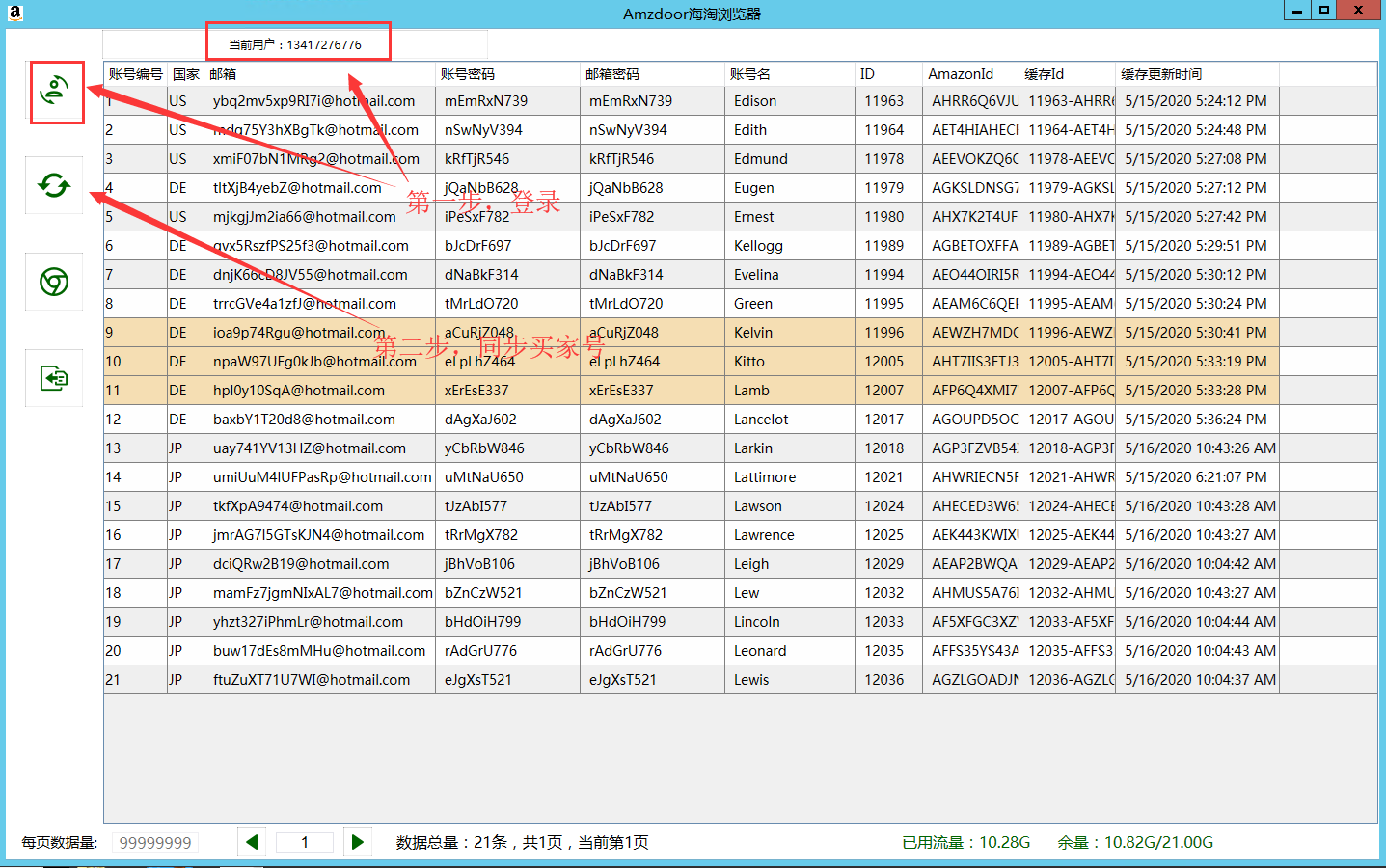
Task: Open the Chrome browser icon in sidebar
Action: pos(54,282)
